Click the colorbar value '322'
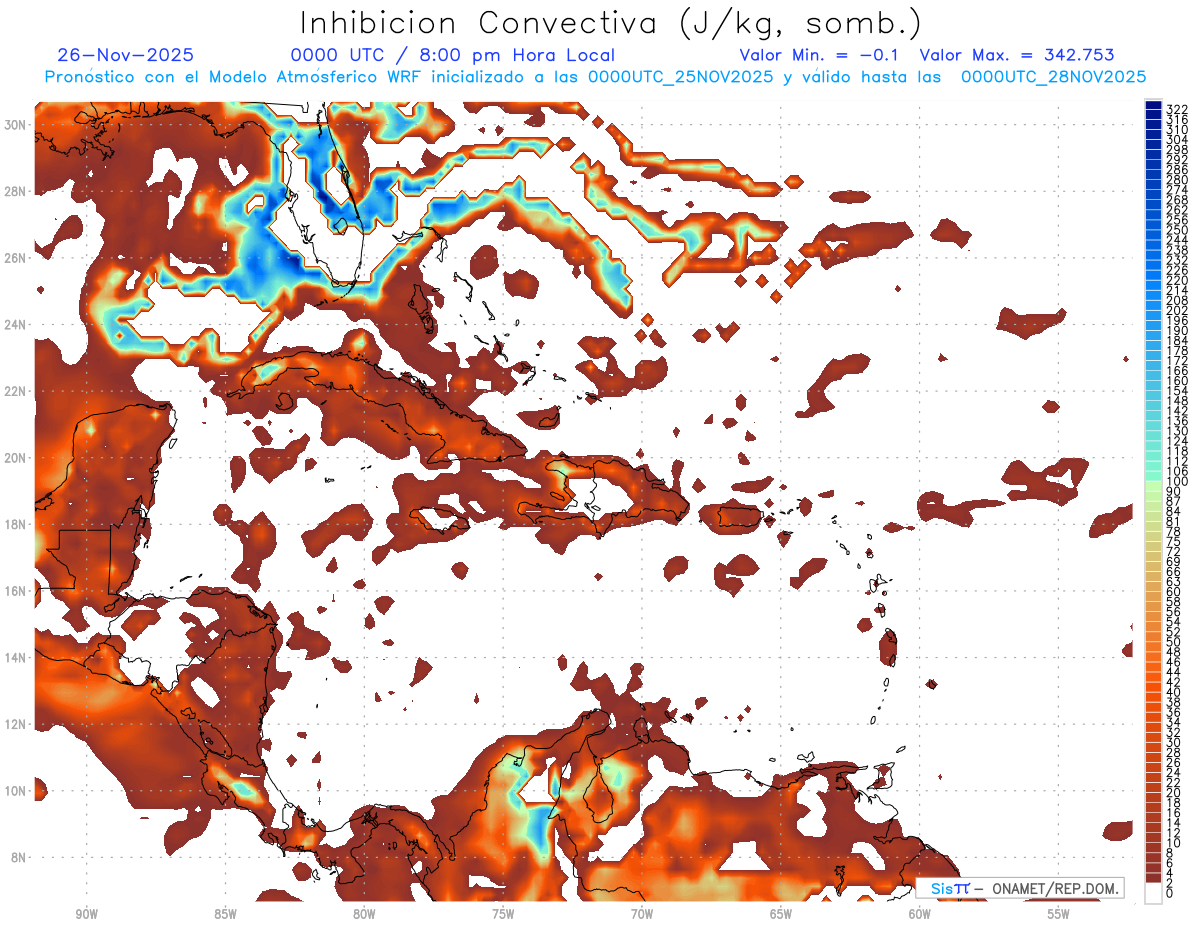 [1177, 108]
